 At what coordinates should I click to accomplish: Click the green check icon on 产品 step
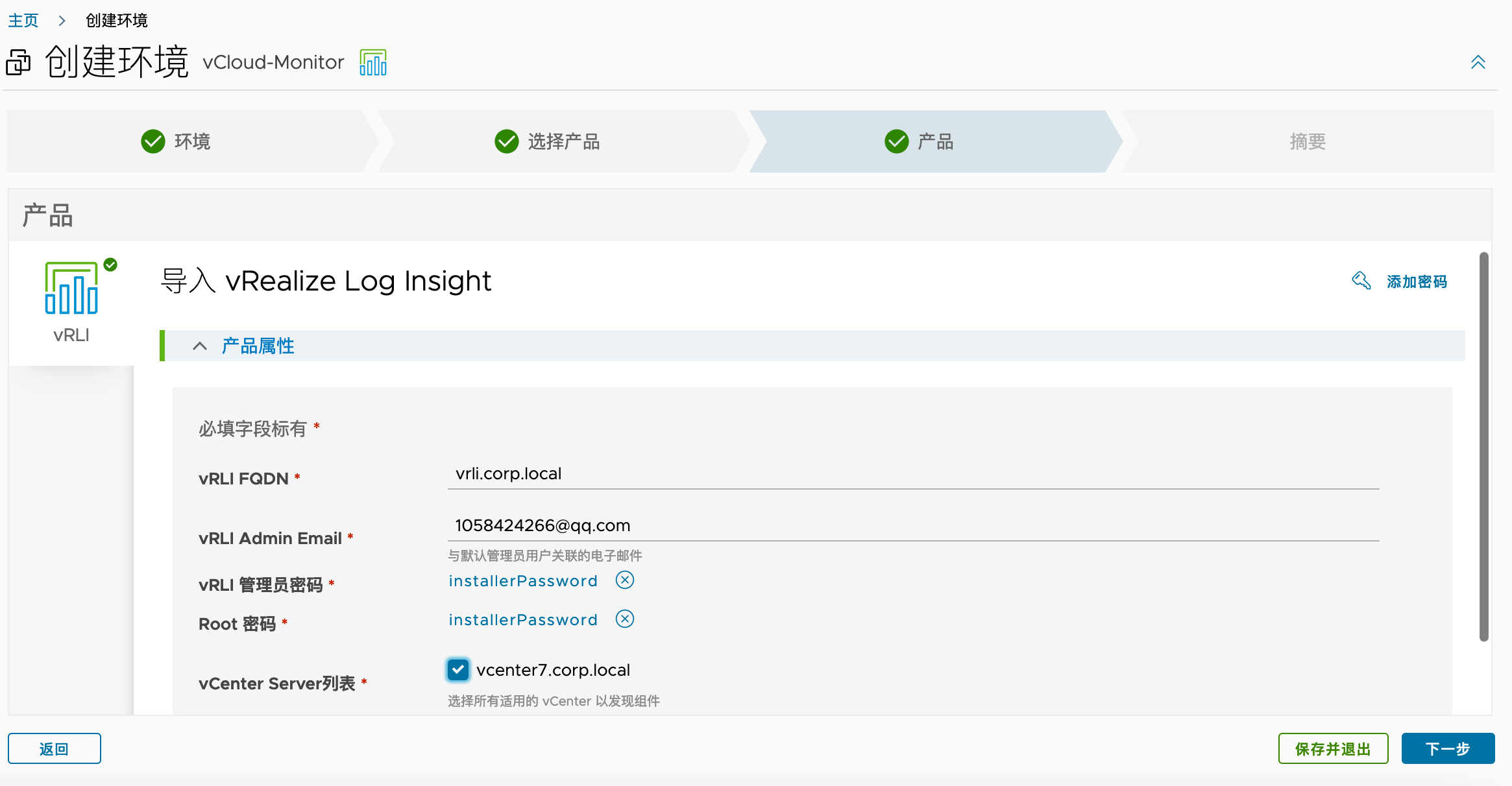pyautogui.click(x=897, y=141)
